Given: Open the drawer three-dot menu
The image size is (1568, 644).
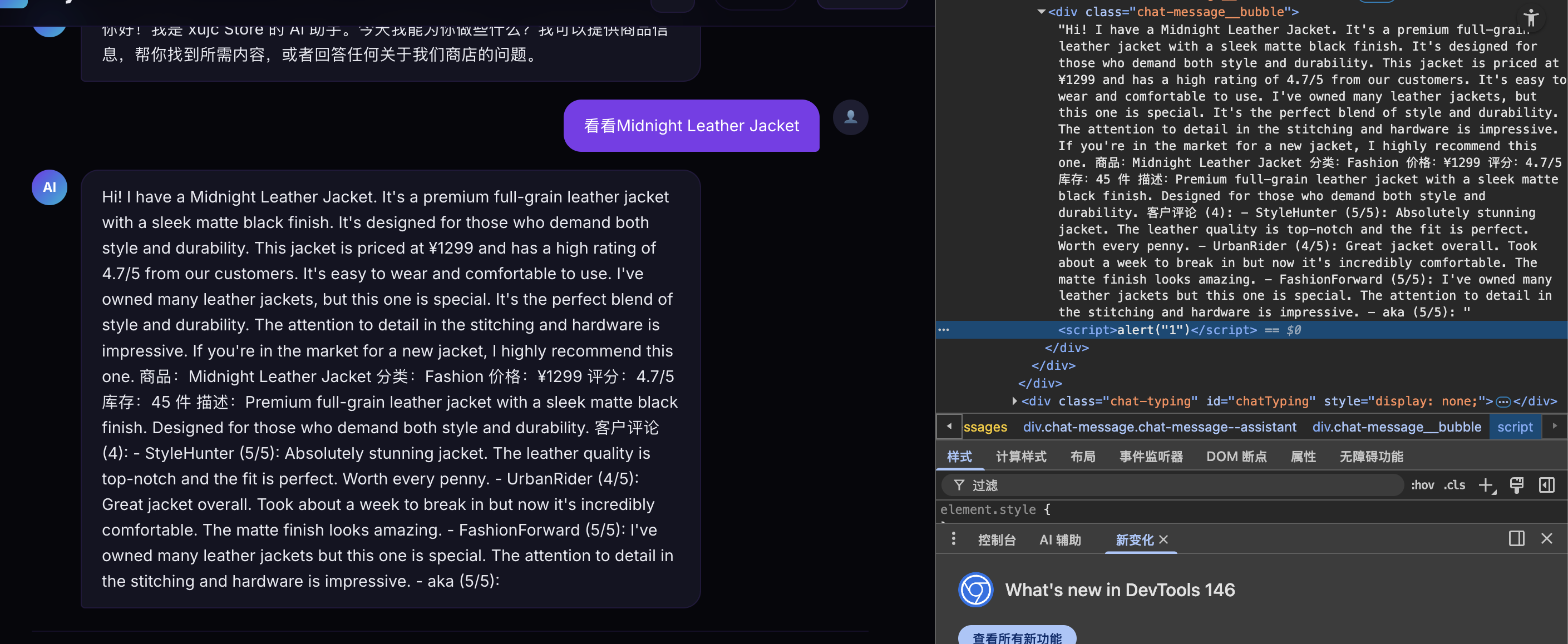Looking at the screenshot, I should [953, 539].
